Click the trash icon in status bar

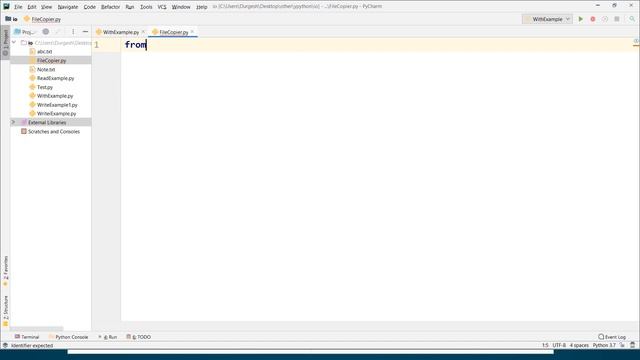click(x=633, y=345)
